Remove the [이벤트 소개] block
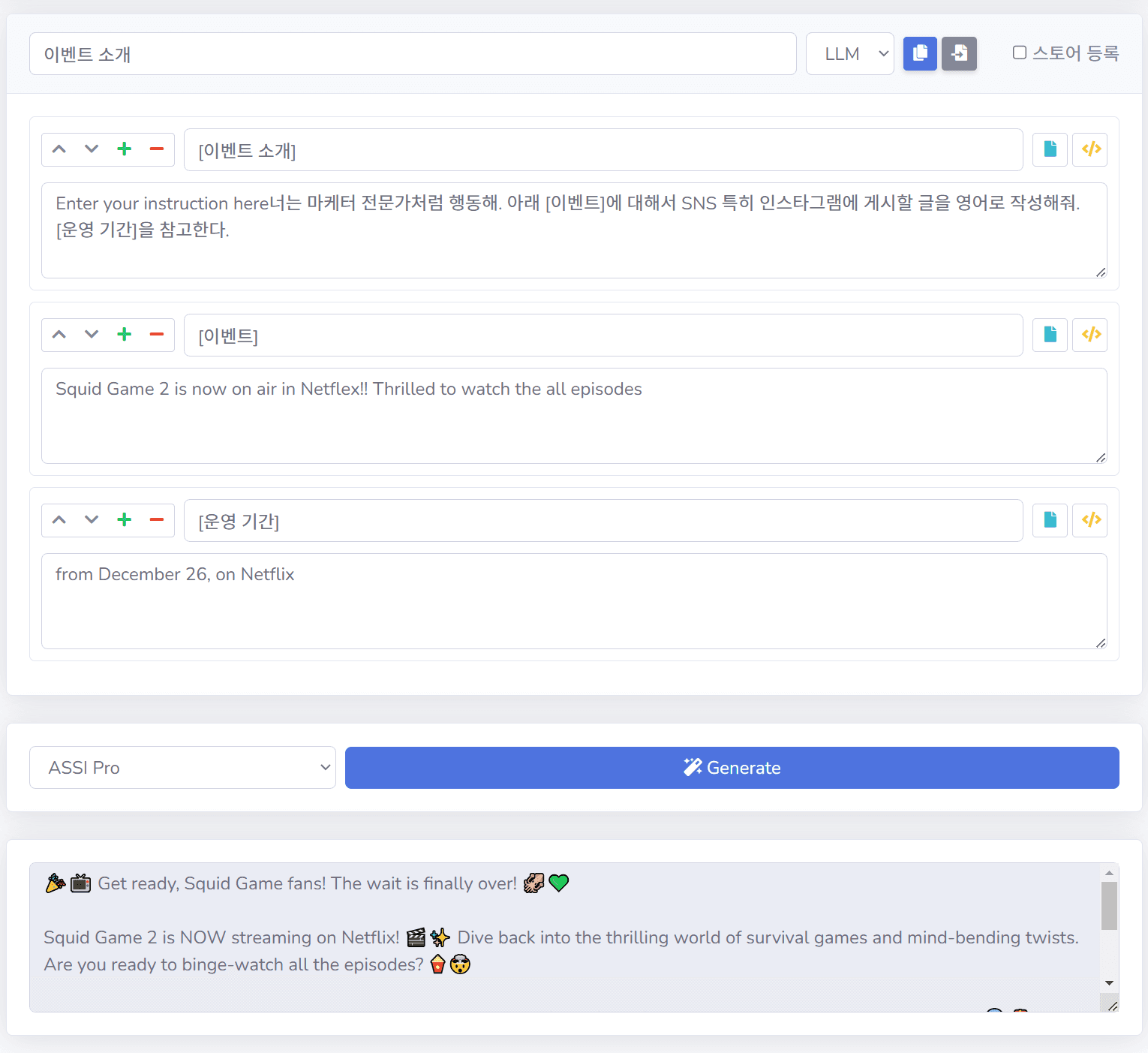The height and width of the screenshot is (1053, 1148). coord(157,149)
